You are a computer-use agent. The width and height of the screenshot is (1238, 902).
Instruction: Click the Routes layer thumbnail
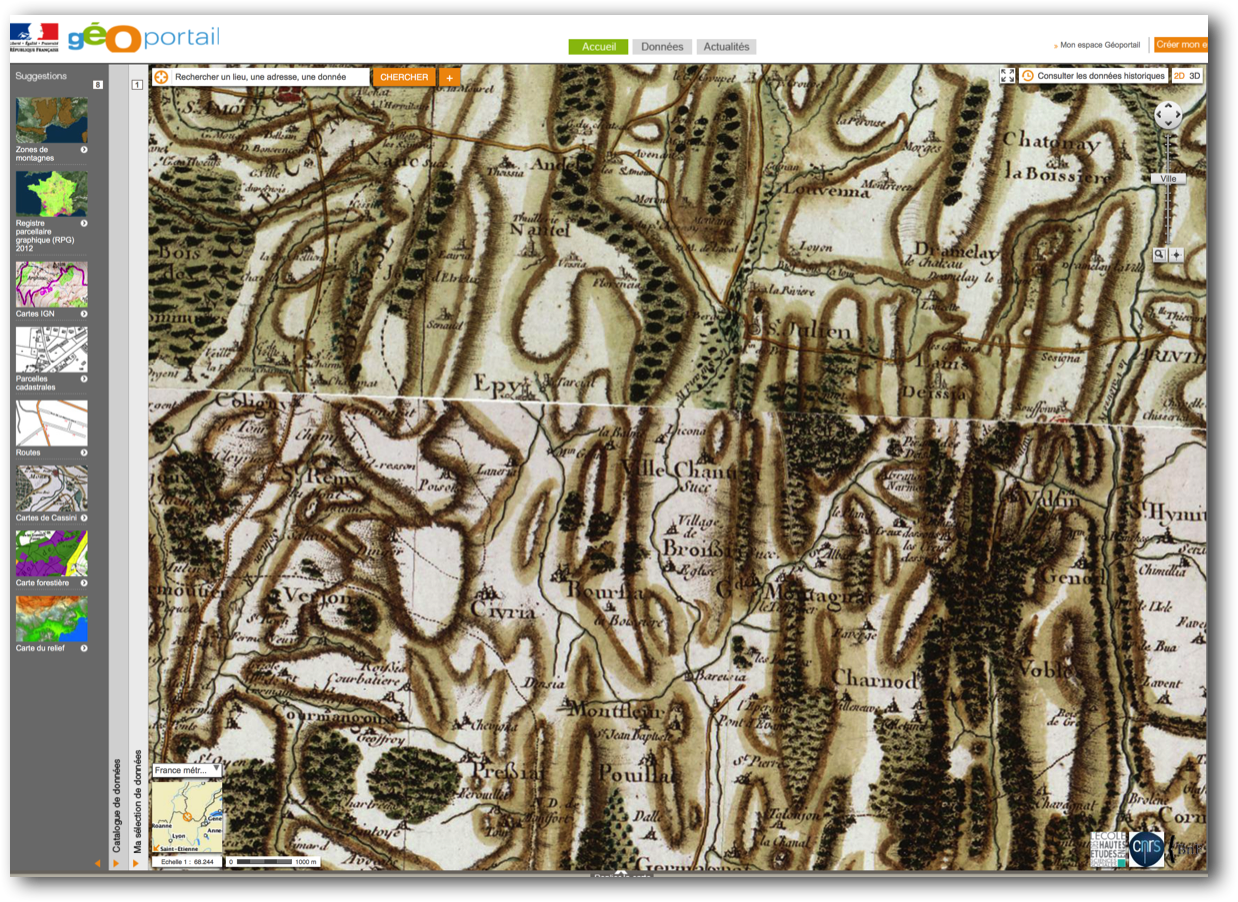pos(51,423)
